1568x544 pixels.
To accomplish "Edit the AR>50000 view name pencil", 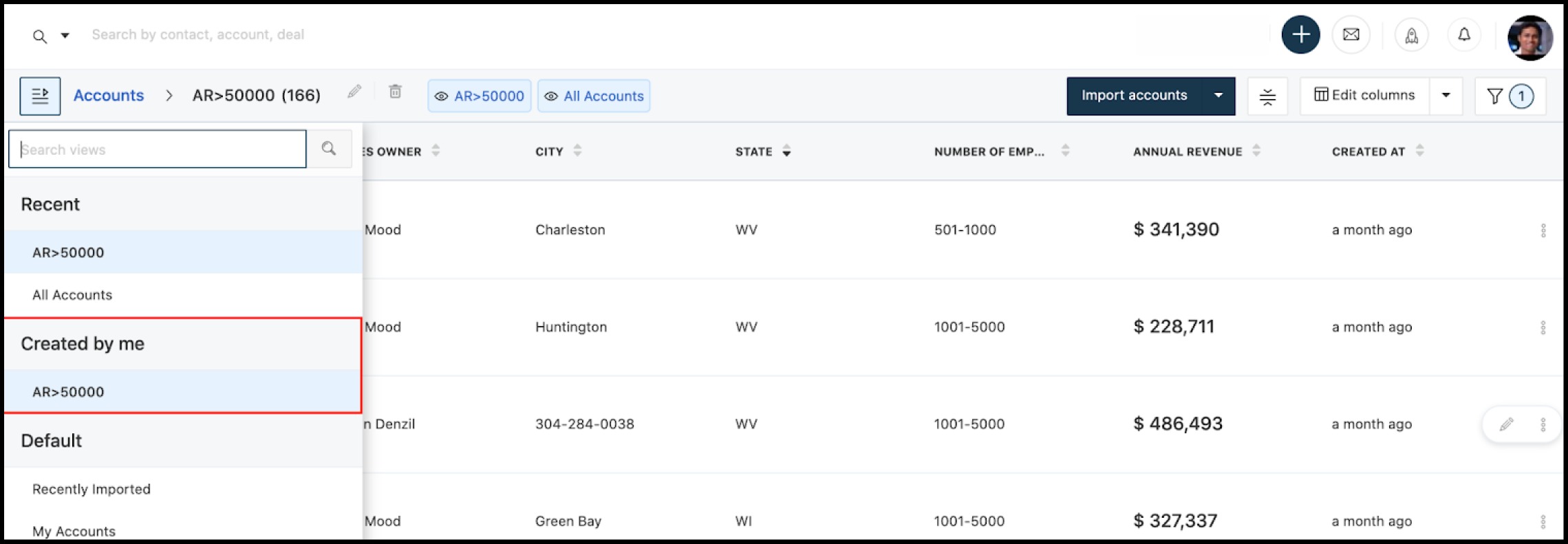I will click(354, 91).
